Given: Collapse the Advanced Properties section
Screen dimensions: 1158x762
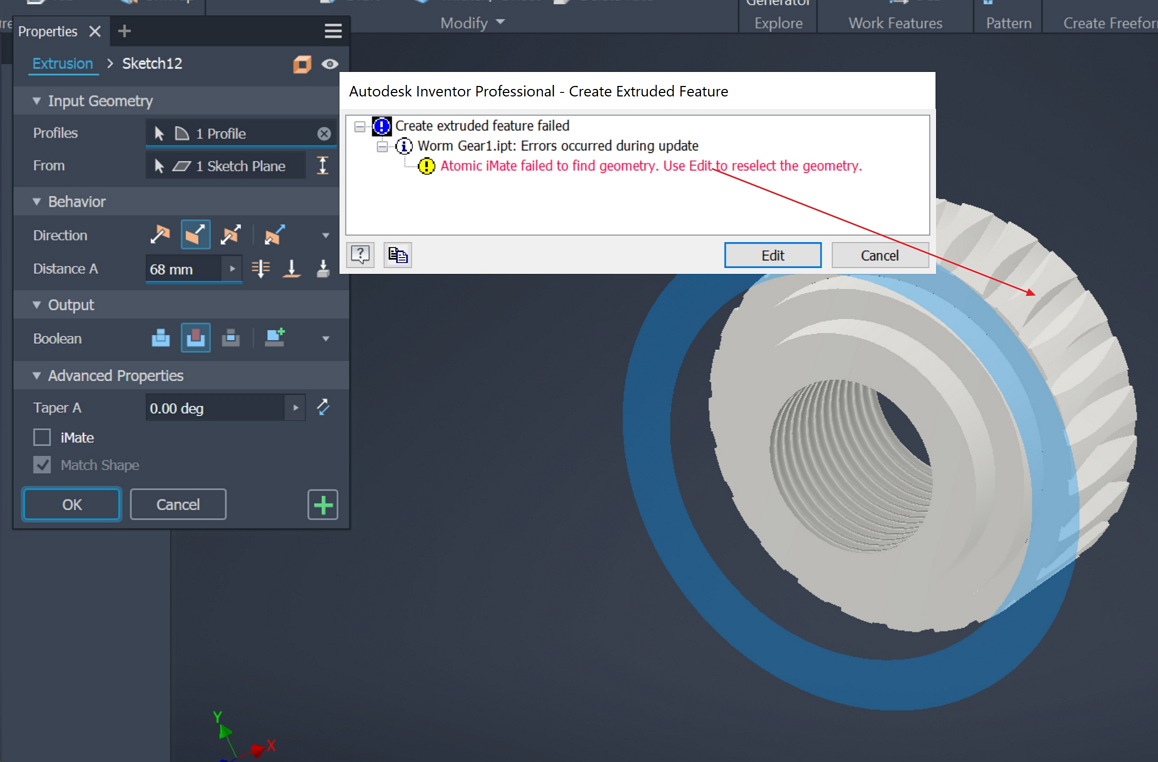Looking at the screenshot, I should coord(36,375).
